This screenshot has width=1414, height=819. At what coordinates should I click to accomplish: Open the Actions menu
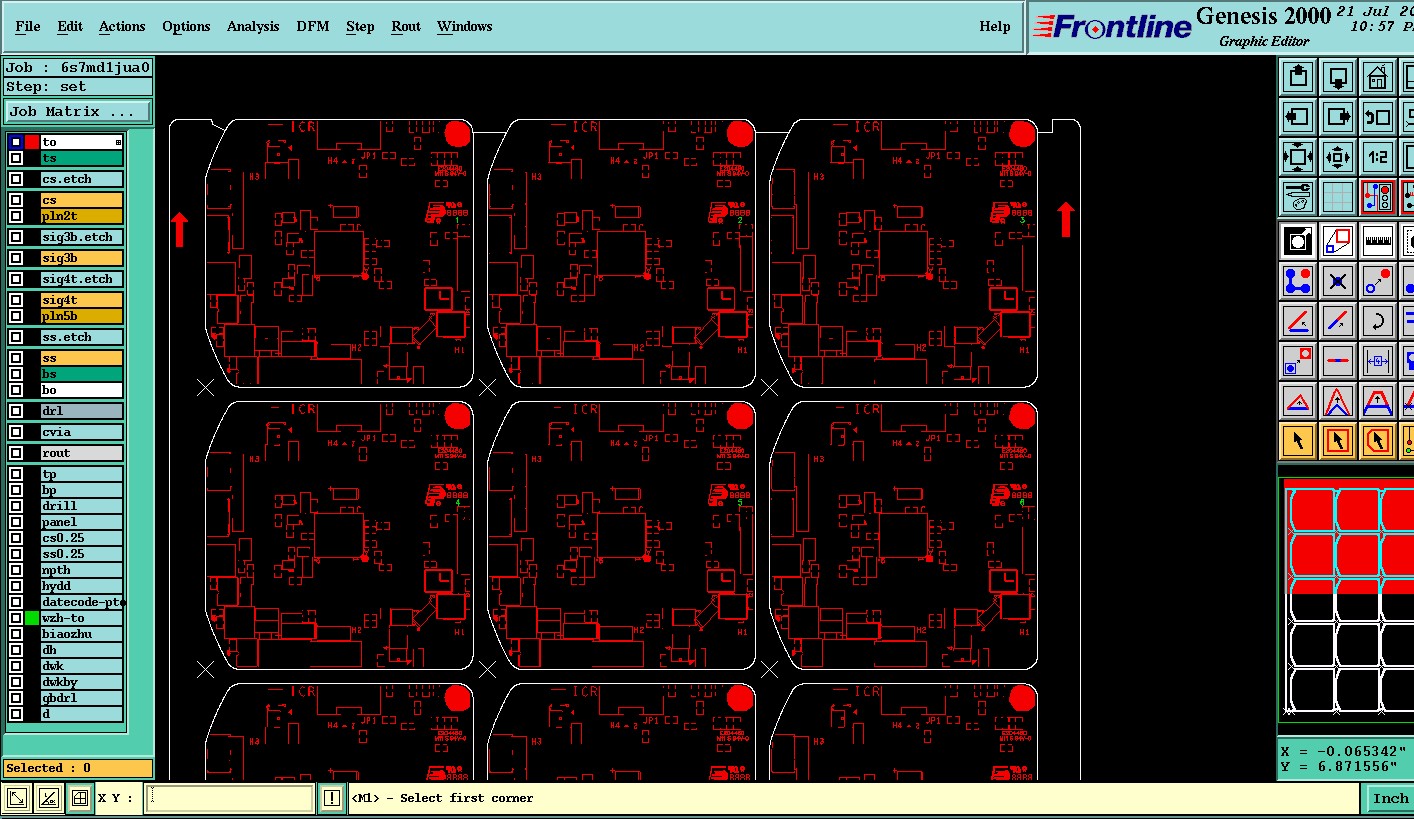tap(122, 26)
